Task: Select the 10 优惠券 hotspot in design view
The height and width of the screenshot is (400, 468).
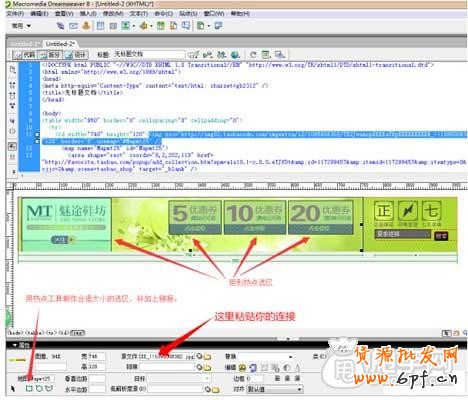Action: [255, 217]
